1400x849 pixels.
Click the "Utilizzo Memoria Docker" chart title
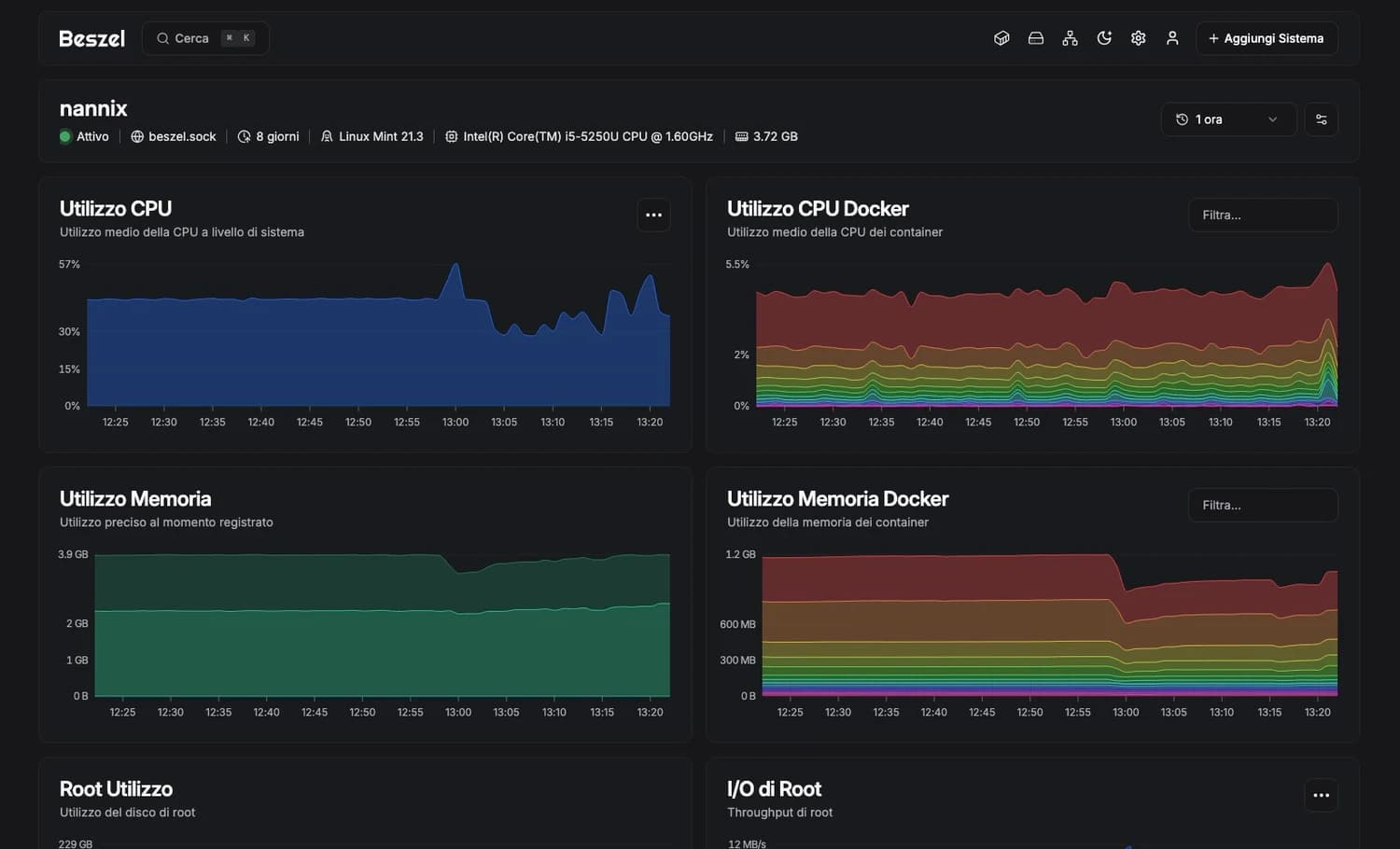pos(838,498)
